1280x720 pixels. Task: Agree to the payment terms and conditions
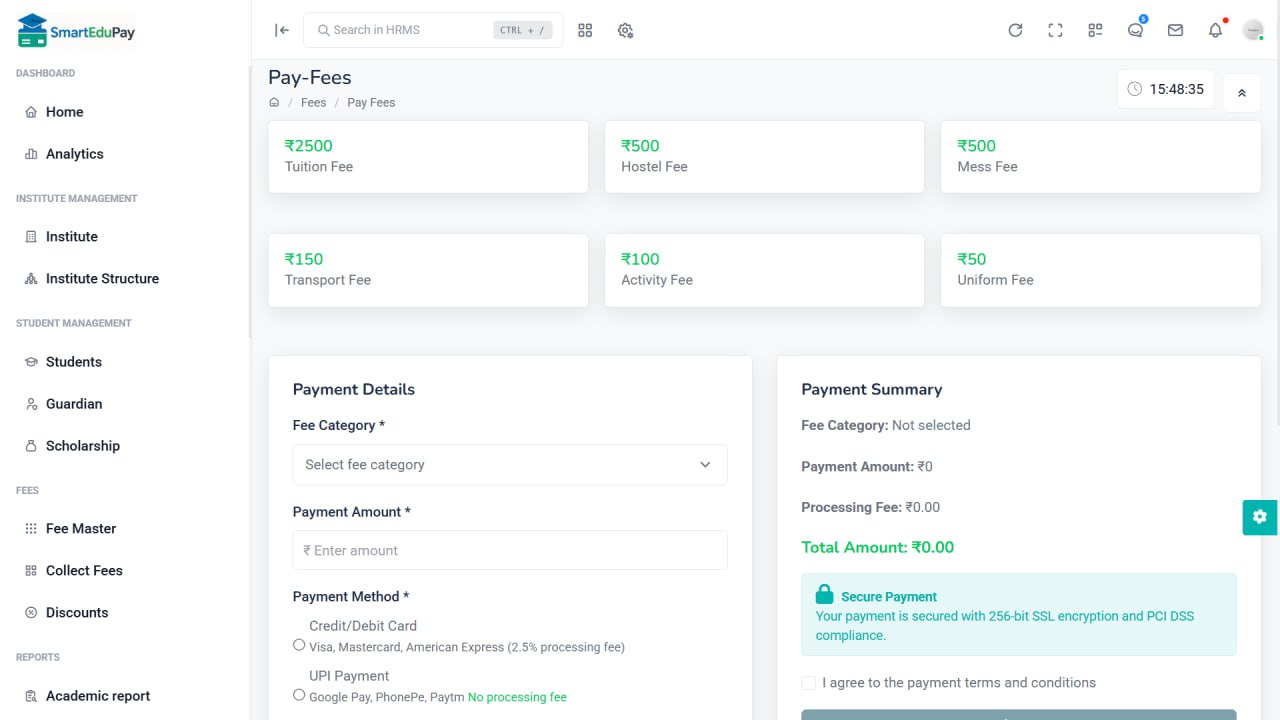point(808,682)
